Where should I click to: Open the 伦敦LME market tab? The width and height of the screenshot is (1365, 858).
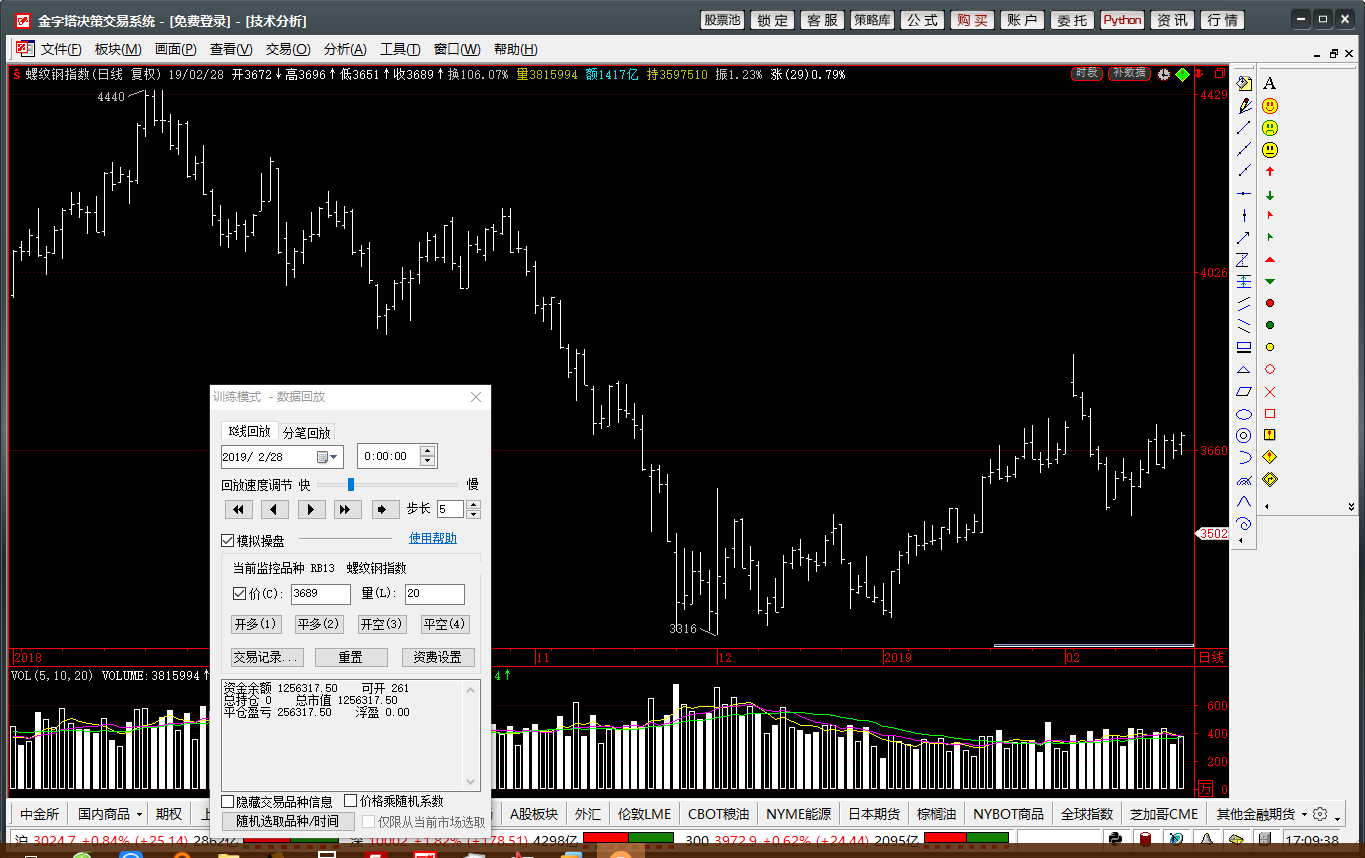[644, 814]
